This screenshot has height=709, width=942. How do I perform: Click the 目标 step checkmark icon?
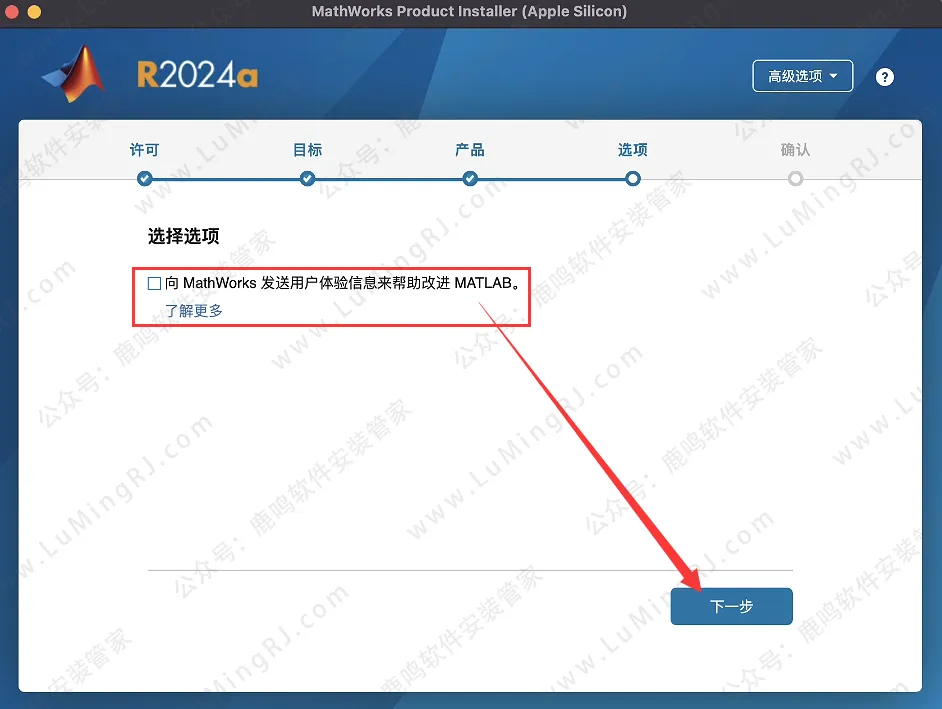point(307,179)
